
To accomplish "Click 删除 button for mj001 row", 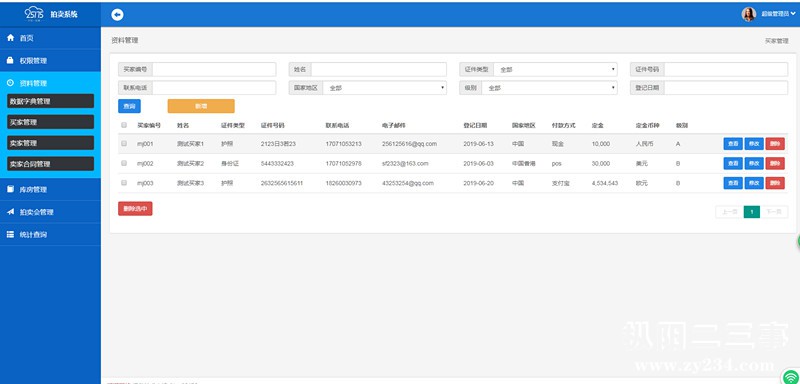I will point(775,144).
